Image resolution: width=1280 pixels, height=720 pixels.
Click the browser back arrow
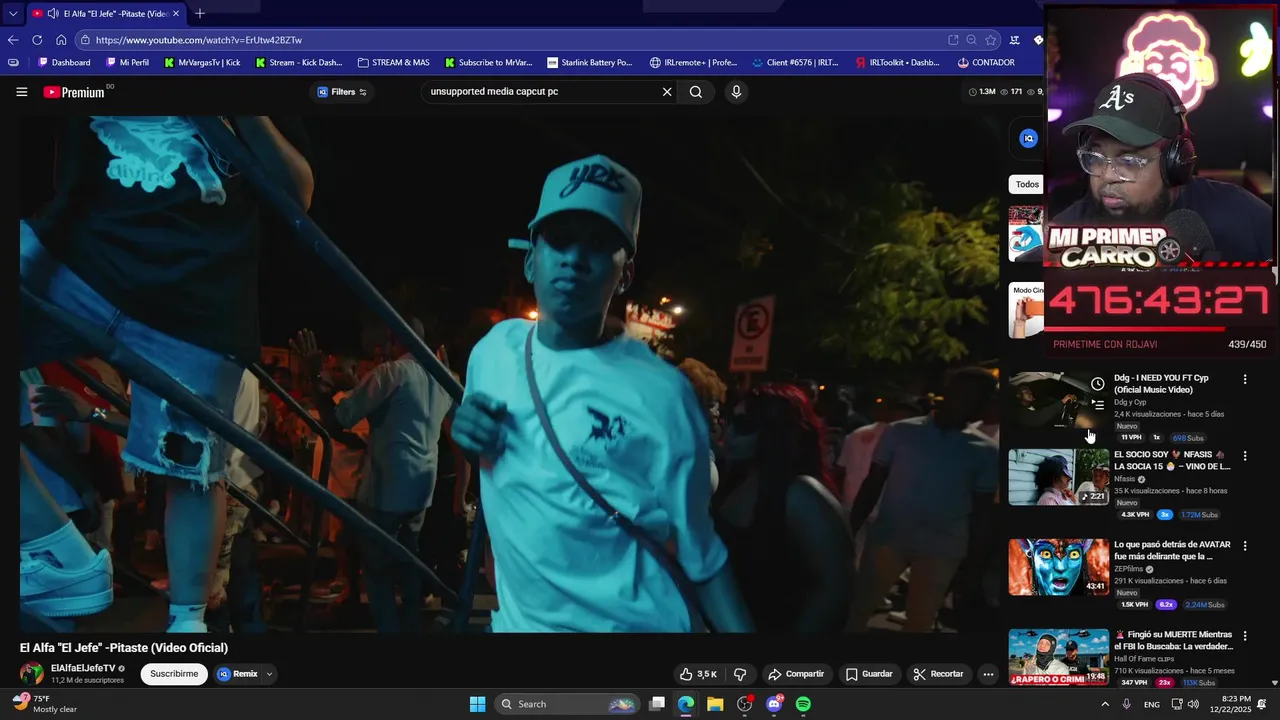tap(13, 40)
